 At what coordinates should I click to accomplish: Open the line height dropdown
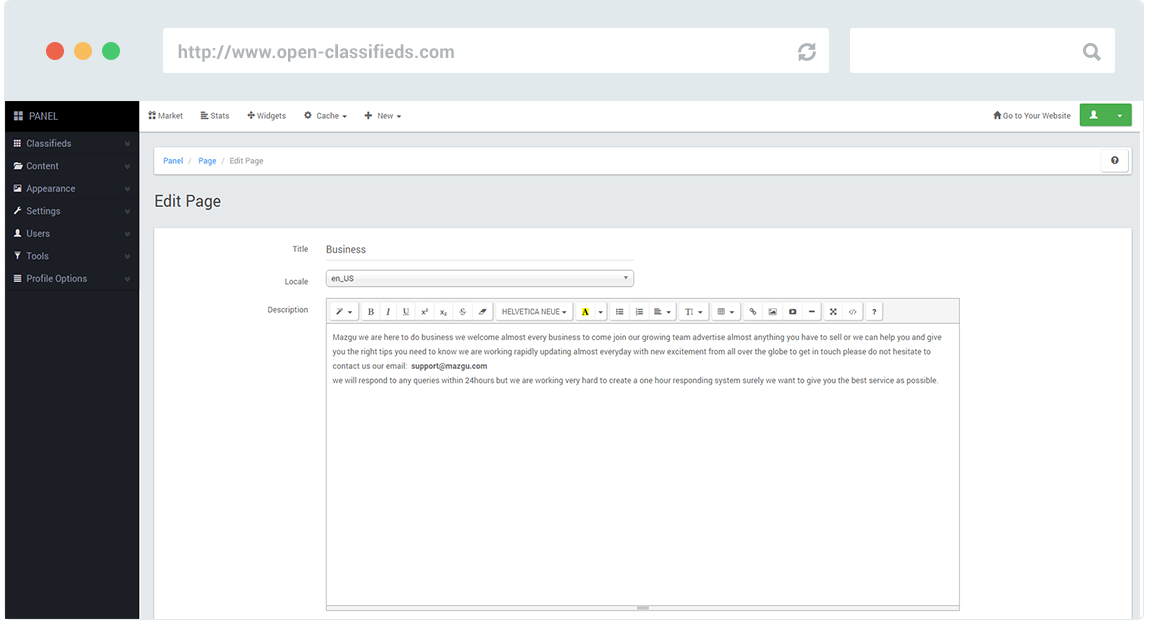click(694, 312)
